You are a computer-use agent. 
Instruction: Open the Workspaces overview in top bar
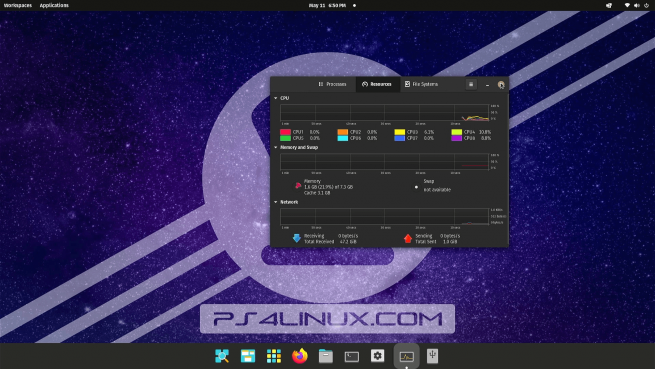[18, 5]
